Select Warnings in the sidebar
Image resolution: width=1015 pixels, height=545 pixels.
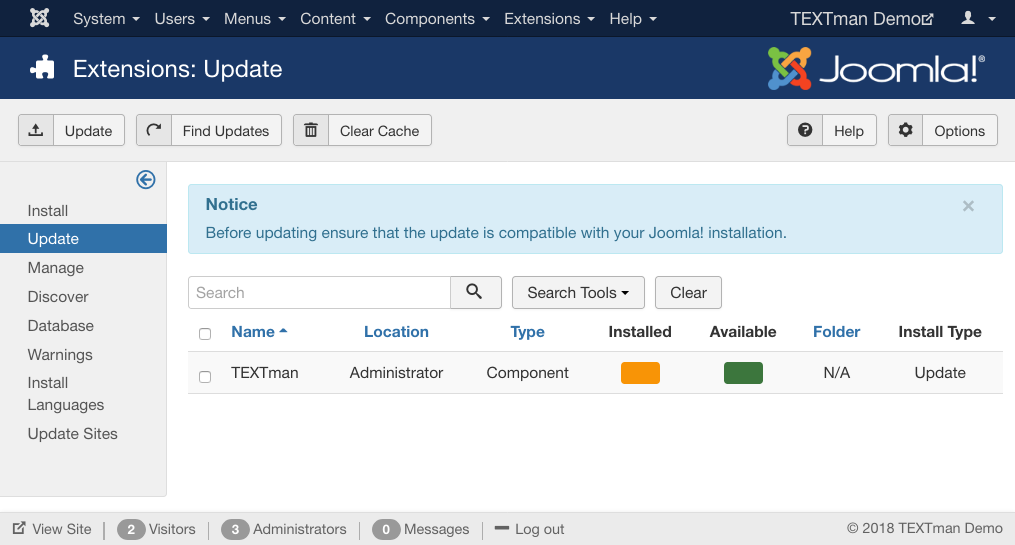point(60,355)
